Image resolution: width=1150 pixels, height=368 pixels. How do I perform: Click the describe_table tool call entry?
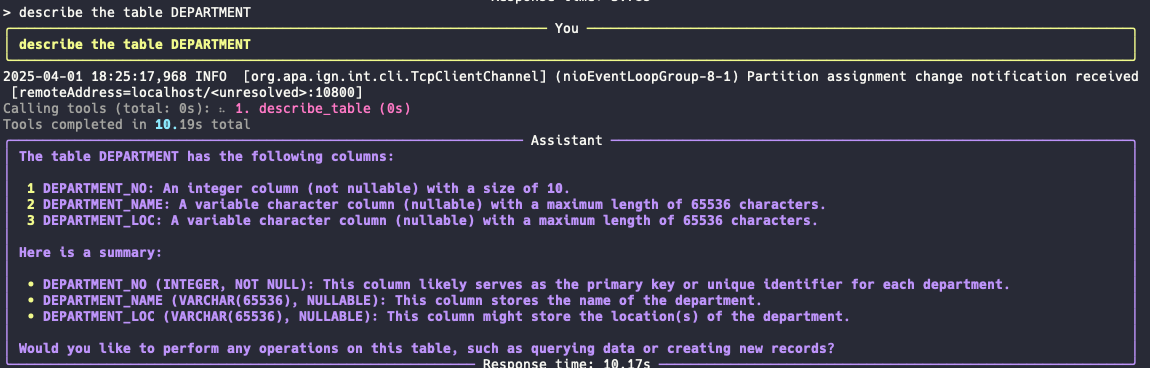pos(323,108)
